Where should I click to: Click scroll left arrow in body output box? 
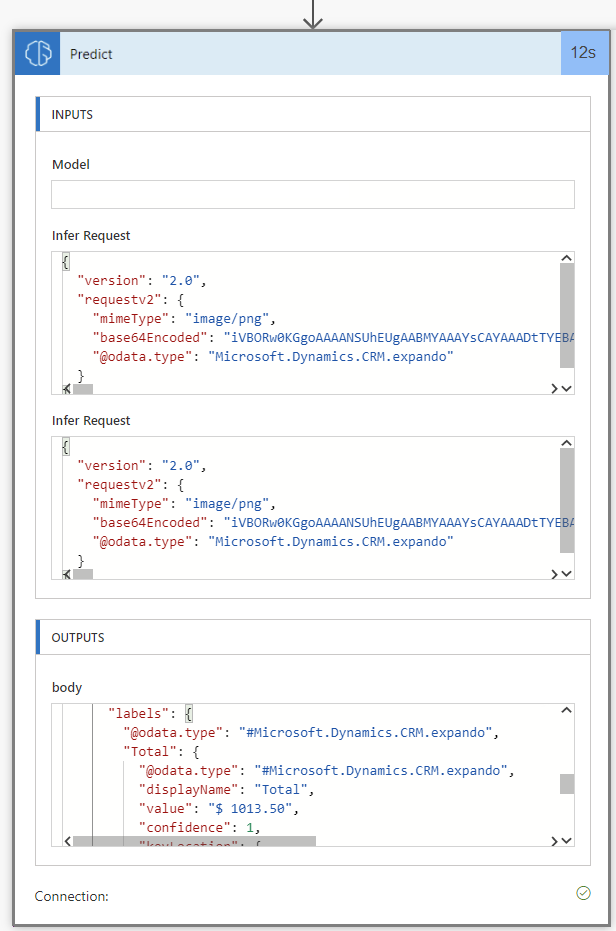pyautogui.click(x=67, y=841)
